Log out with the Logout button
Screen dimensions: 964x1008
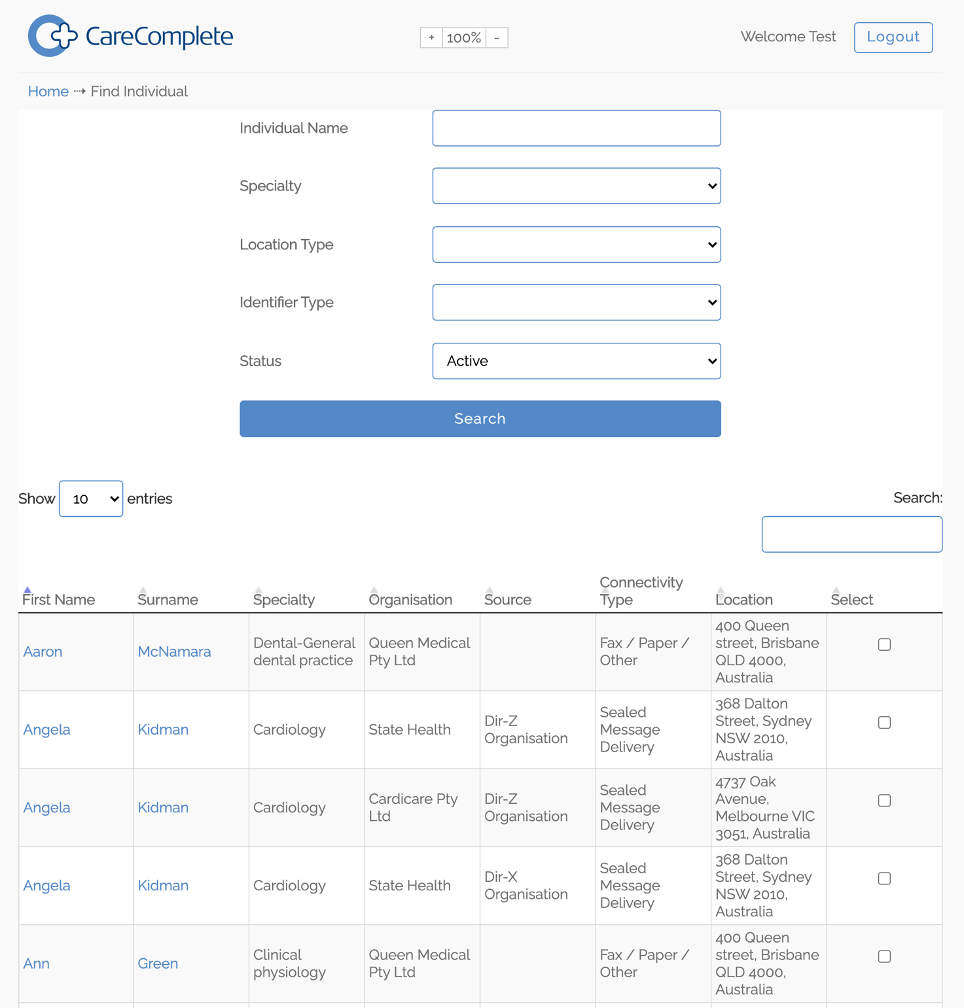(x=893, y=37)
